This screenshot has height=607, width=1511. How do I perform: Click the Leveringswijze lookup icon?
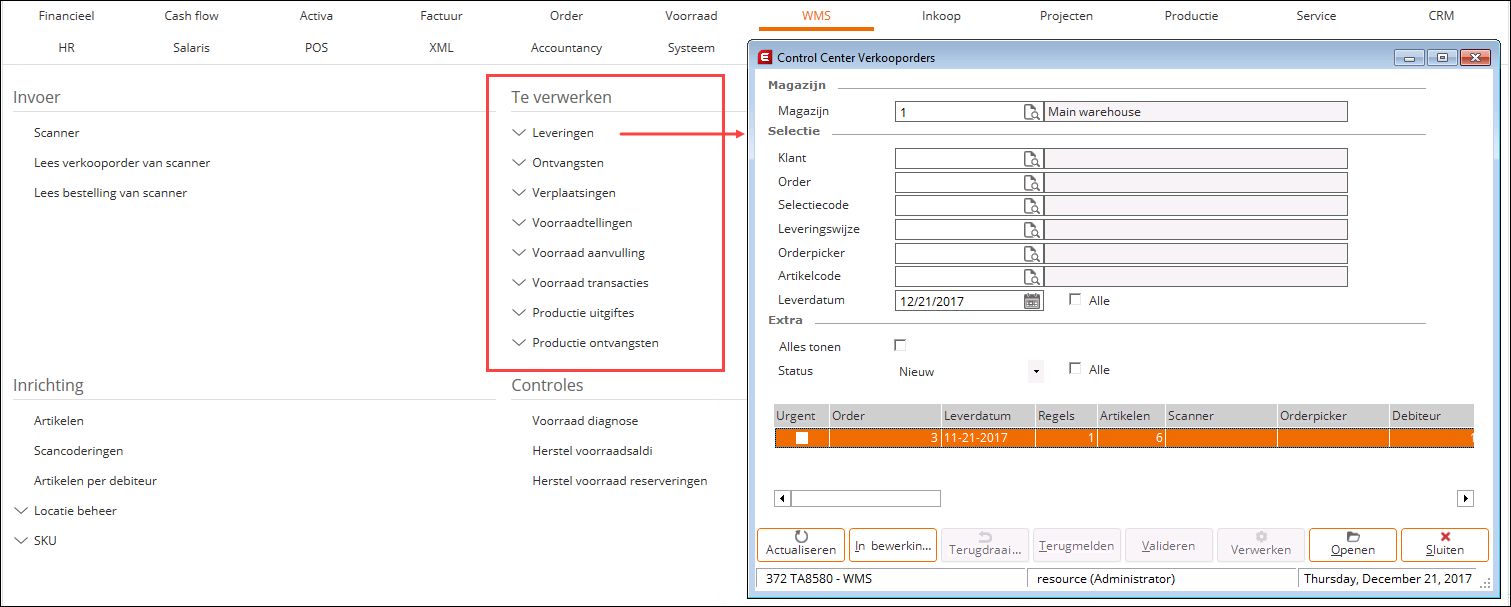click(1031, 230)
